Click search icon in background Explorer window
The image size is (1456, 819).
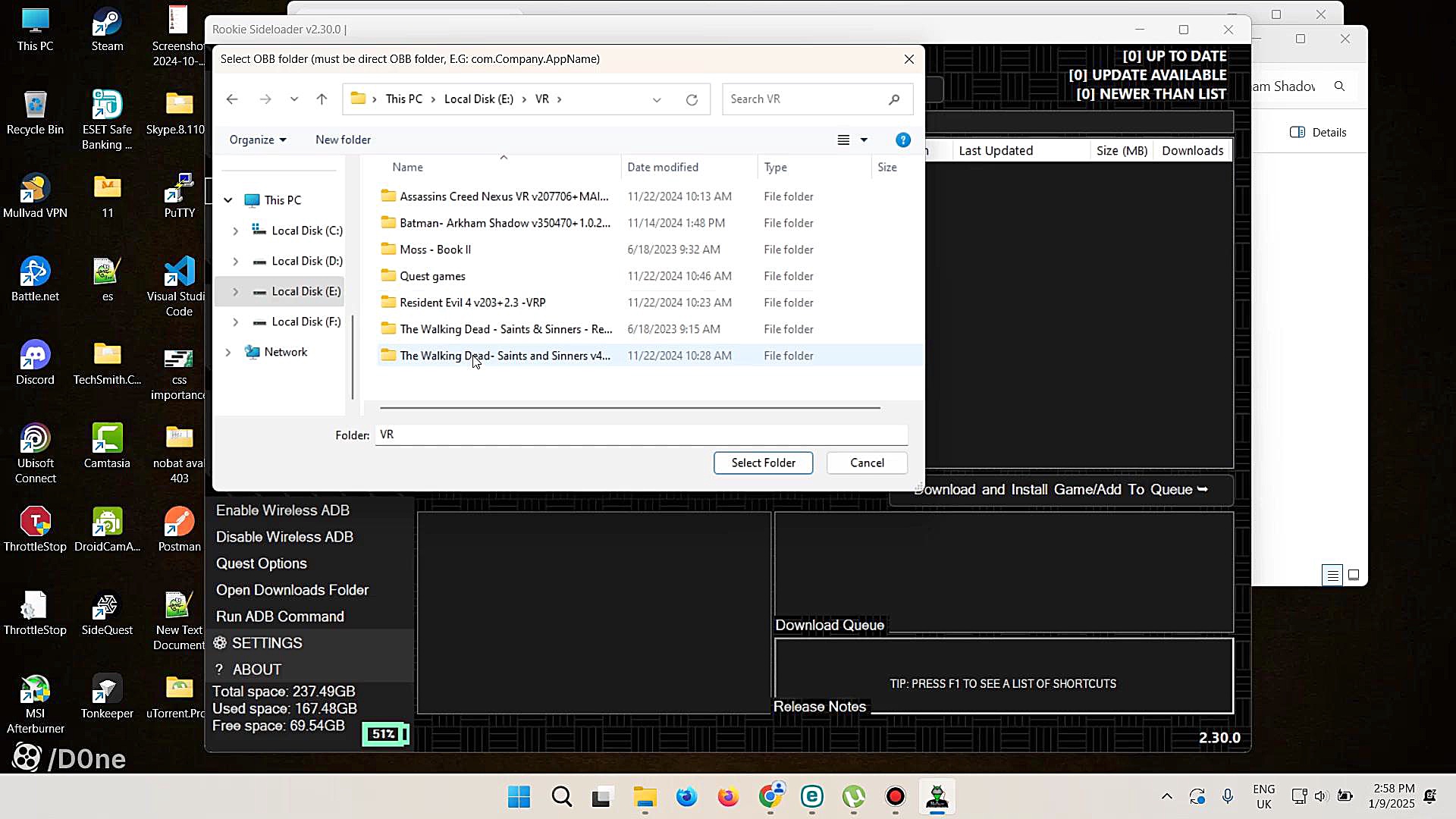[x=1339, y=86]
